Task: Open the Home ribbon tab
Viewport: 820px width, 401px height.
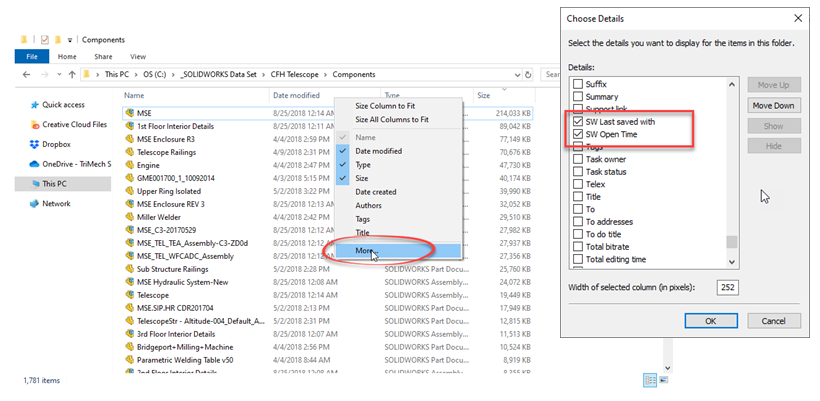Action: tap(67, 56)
